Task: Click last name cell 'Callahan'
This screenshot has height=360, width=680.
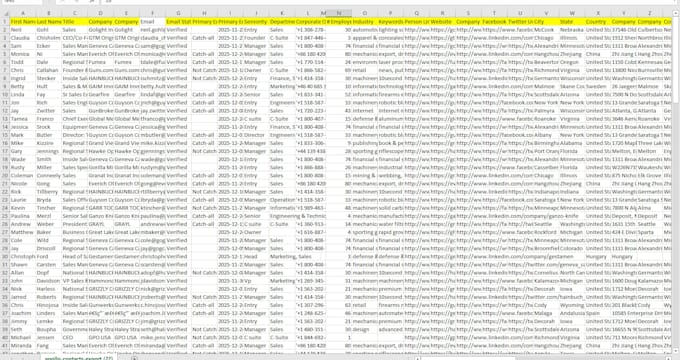Action: pos(49,70)
